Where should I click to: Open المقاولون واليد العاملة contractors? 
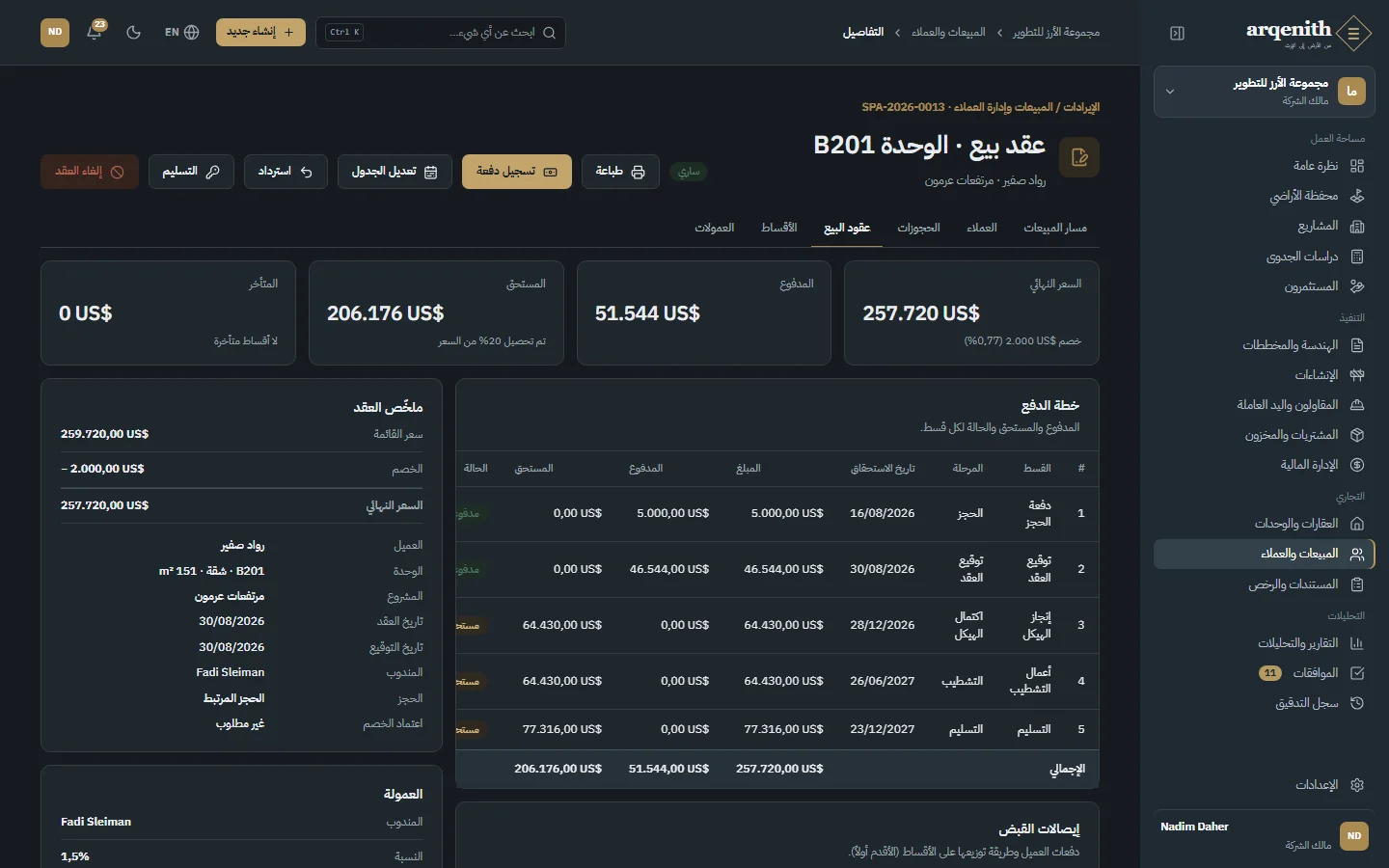click(x=1264, y=405)
